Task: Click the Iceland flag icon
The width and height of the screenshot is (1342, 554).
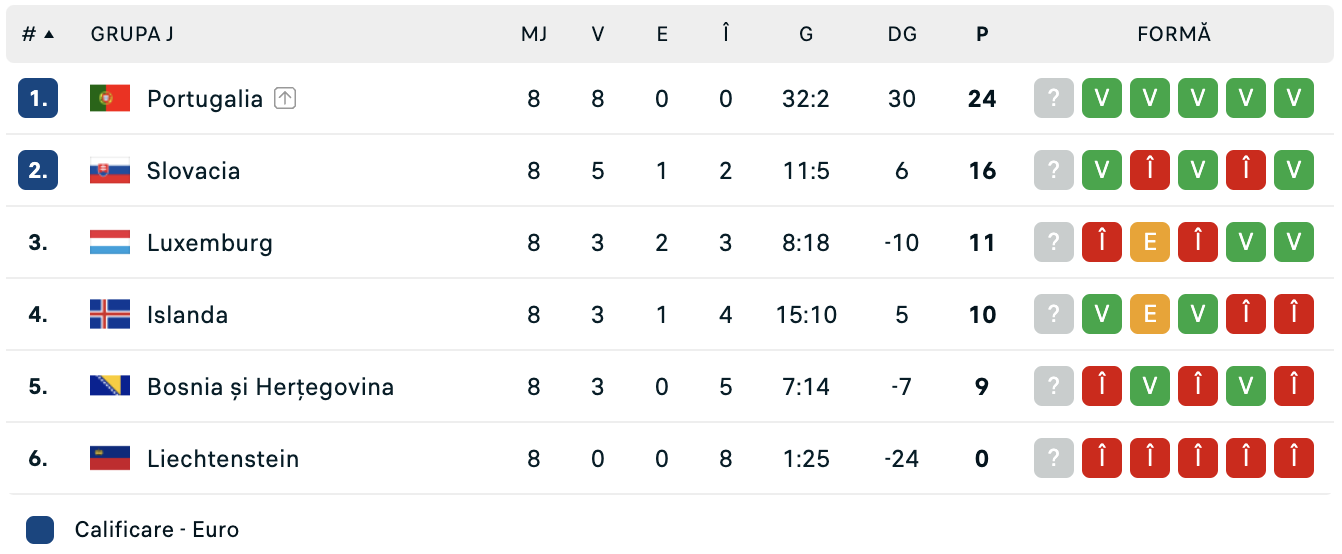Action: (x=110, y=314)
